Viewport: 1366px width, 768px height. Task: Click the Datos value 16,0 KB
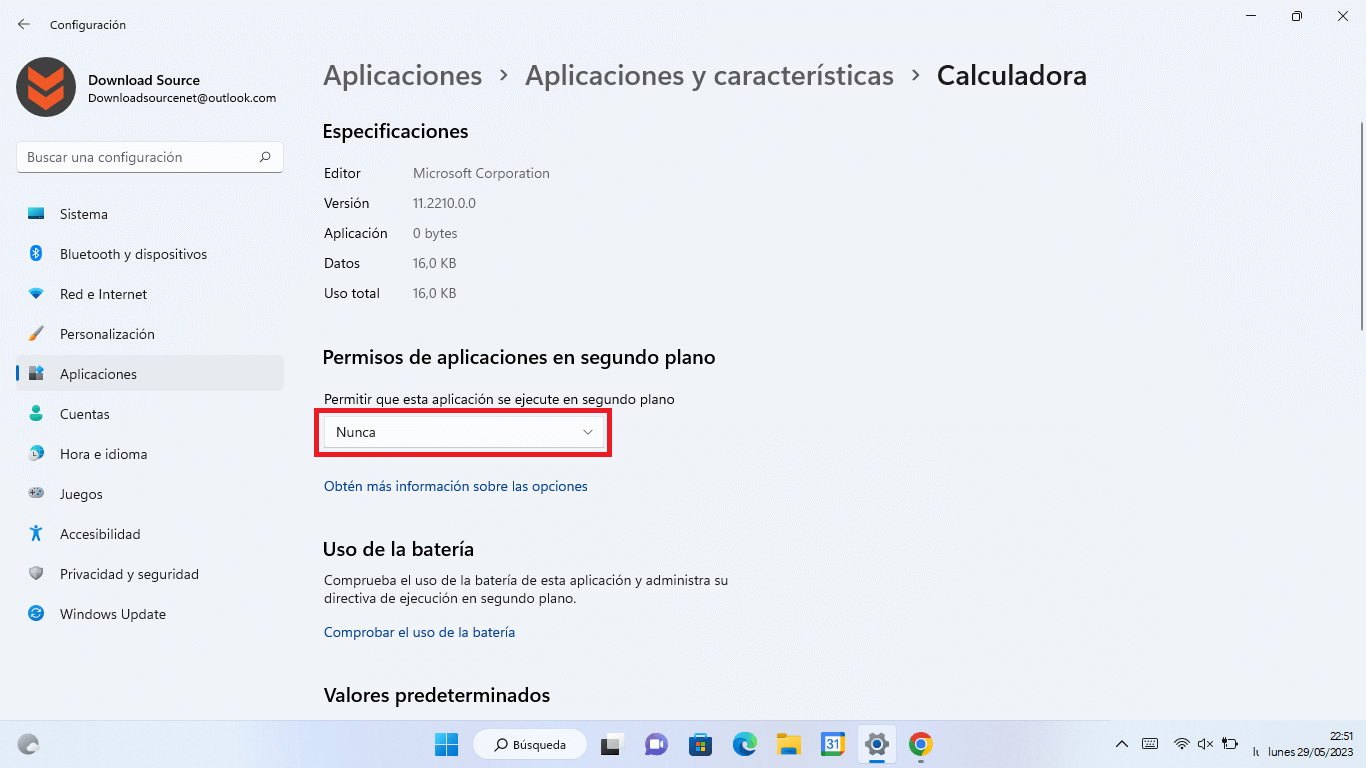(x=434, y=263)
